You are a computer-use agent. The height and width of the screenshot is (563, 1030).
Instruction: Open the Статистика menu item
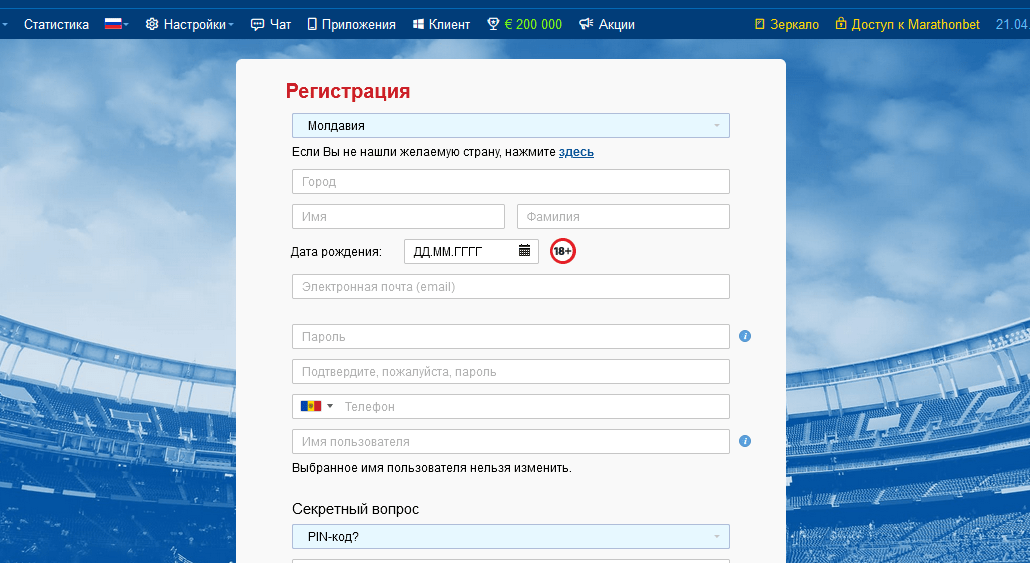point(56,24)
